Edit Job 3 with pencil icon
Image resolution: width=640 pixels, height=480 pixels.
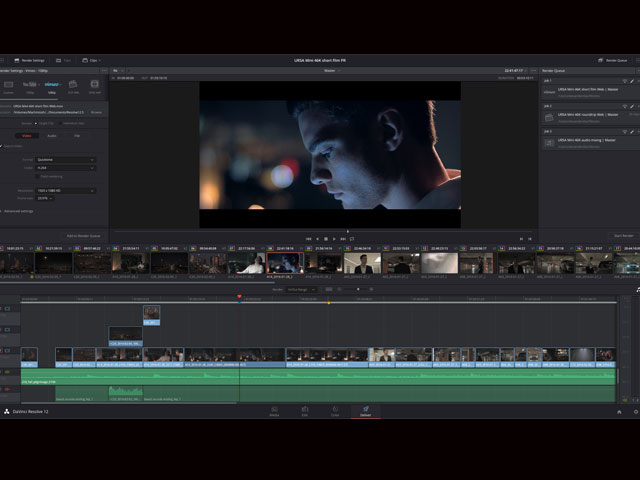coord(632,131)
